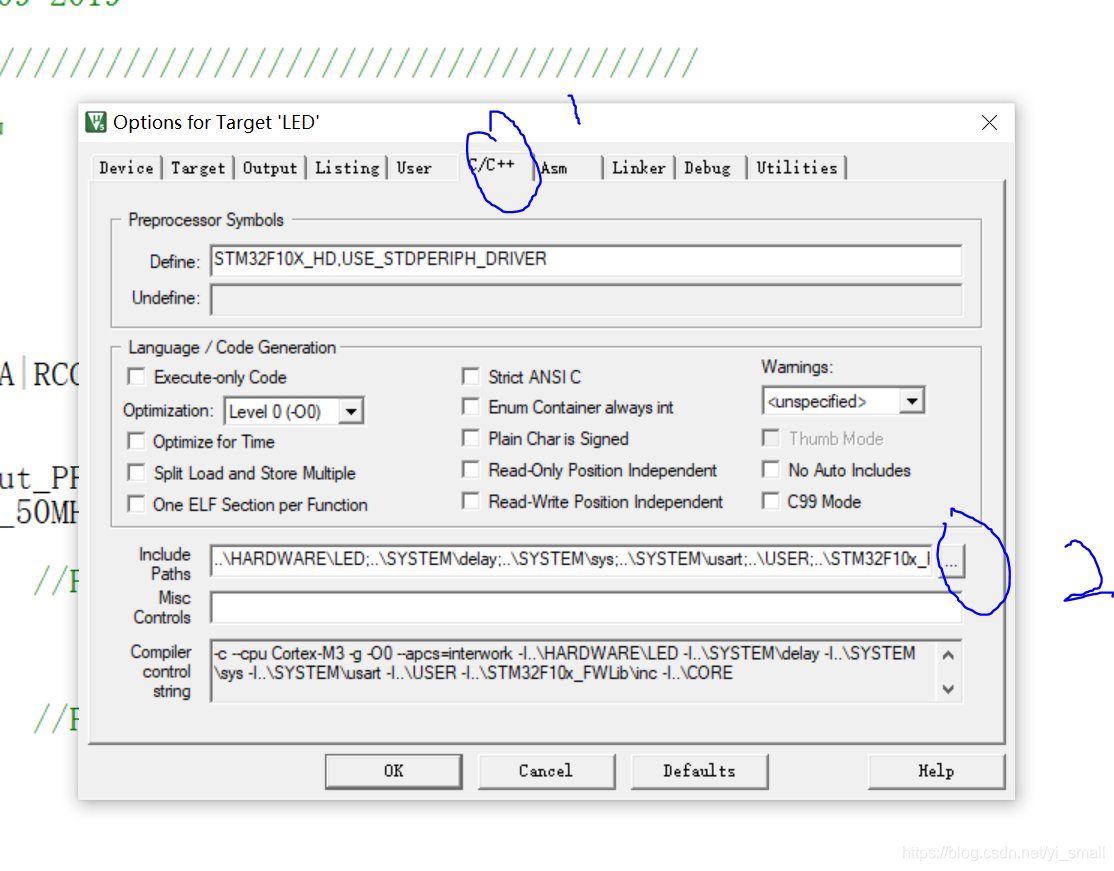Open Include Paths browse button
1114x871 pixels.
[x=951, y=561]
